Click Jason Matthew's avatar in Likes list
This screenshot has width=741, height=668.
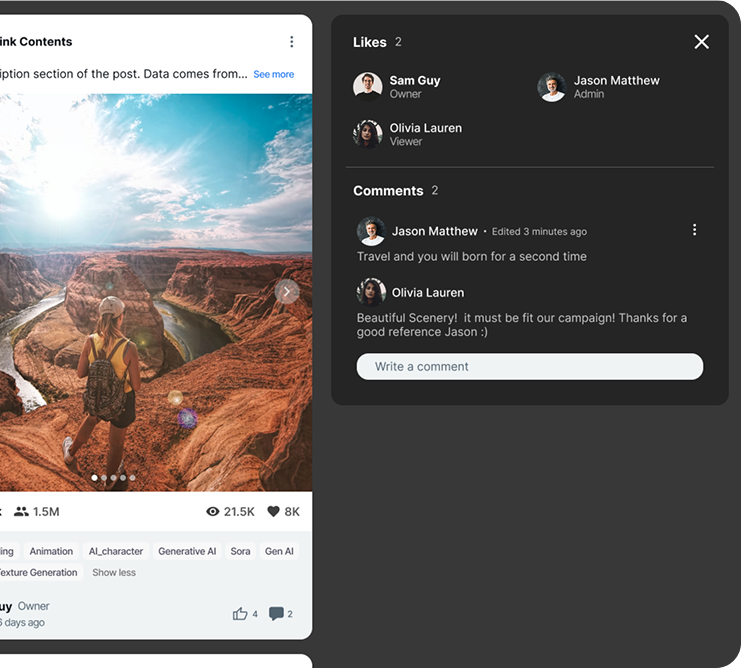point(551,87)
